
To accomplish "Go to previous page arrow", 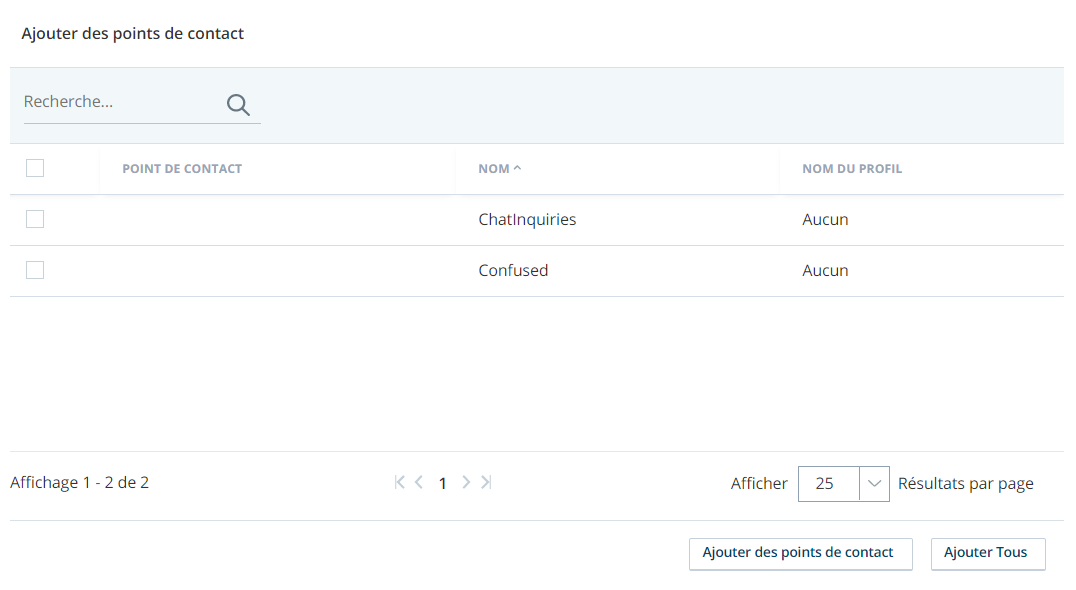I will point(419,482).
